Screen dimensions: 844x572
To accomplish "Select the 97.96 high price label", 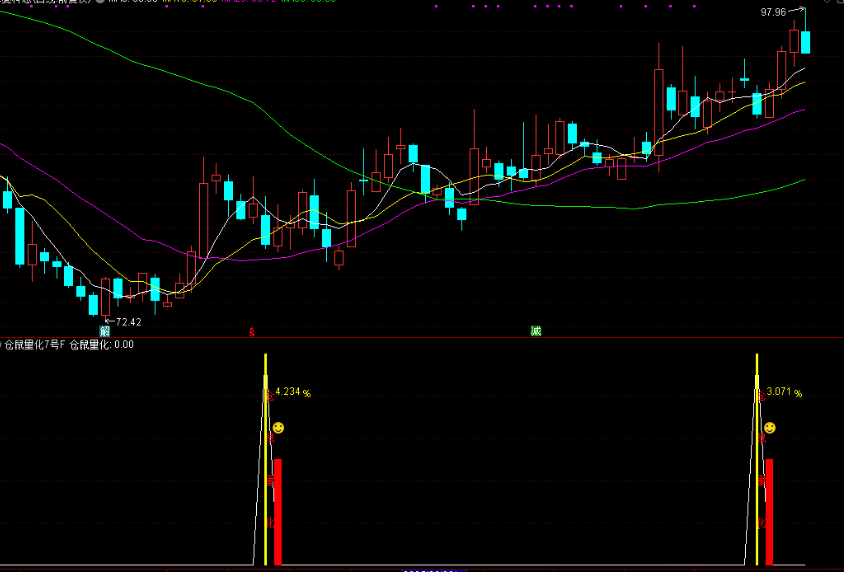I will point(774,12).
